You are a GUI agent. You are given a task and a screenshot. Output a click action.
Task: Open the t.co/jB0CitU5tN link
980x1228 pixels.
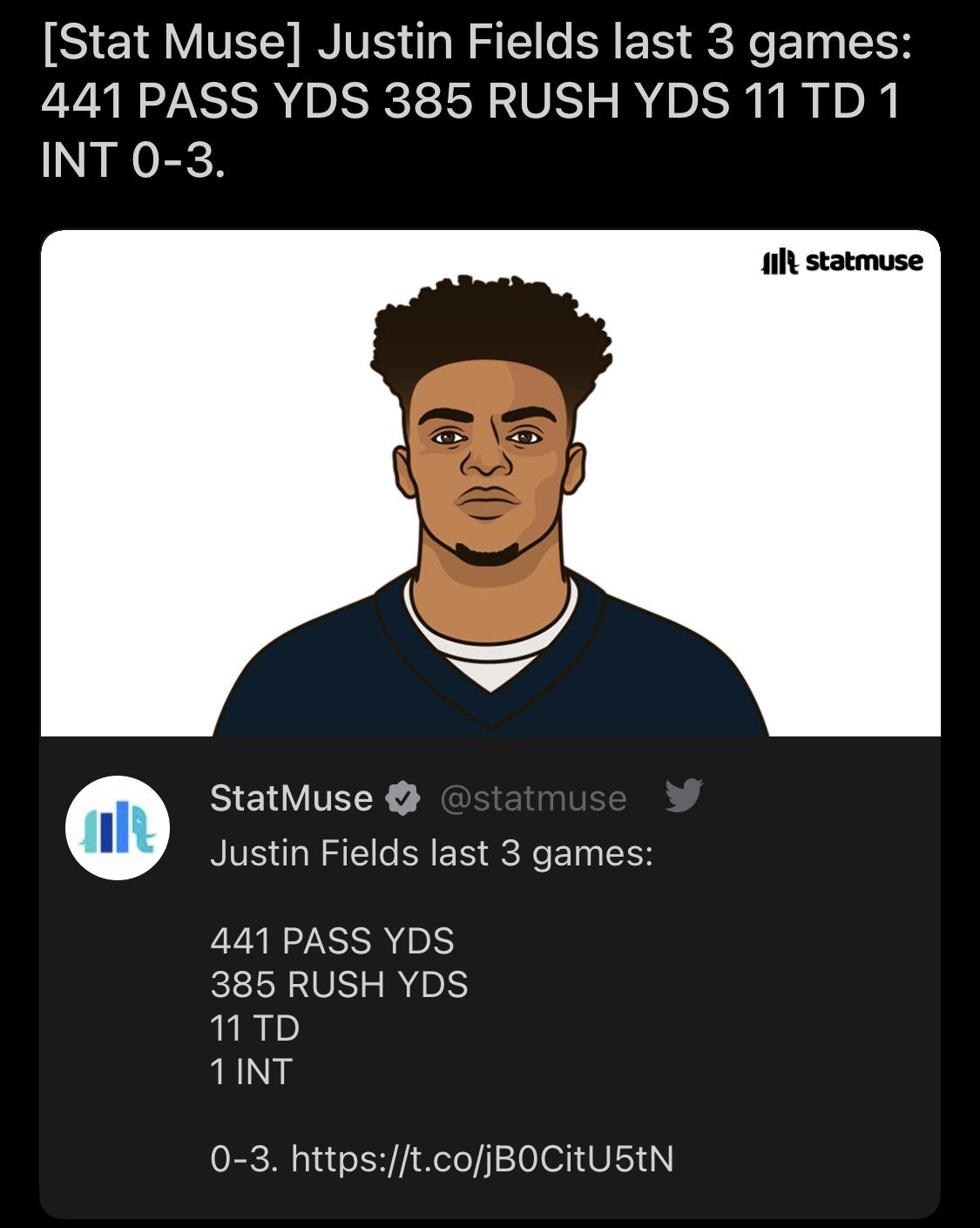(x=483, y=1159)
